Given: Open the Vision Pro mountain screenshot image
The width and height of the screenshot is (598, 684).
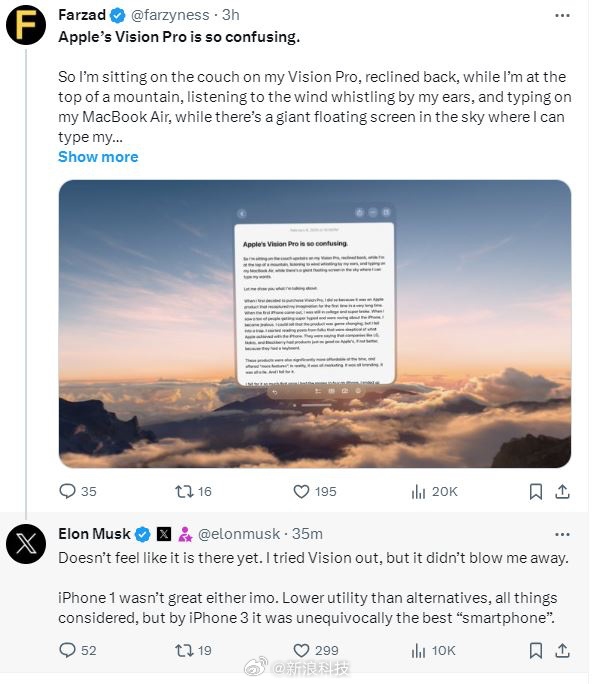Looking at the screenshot, I should point(314,324).
